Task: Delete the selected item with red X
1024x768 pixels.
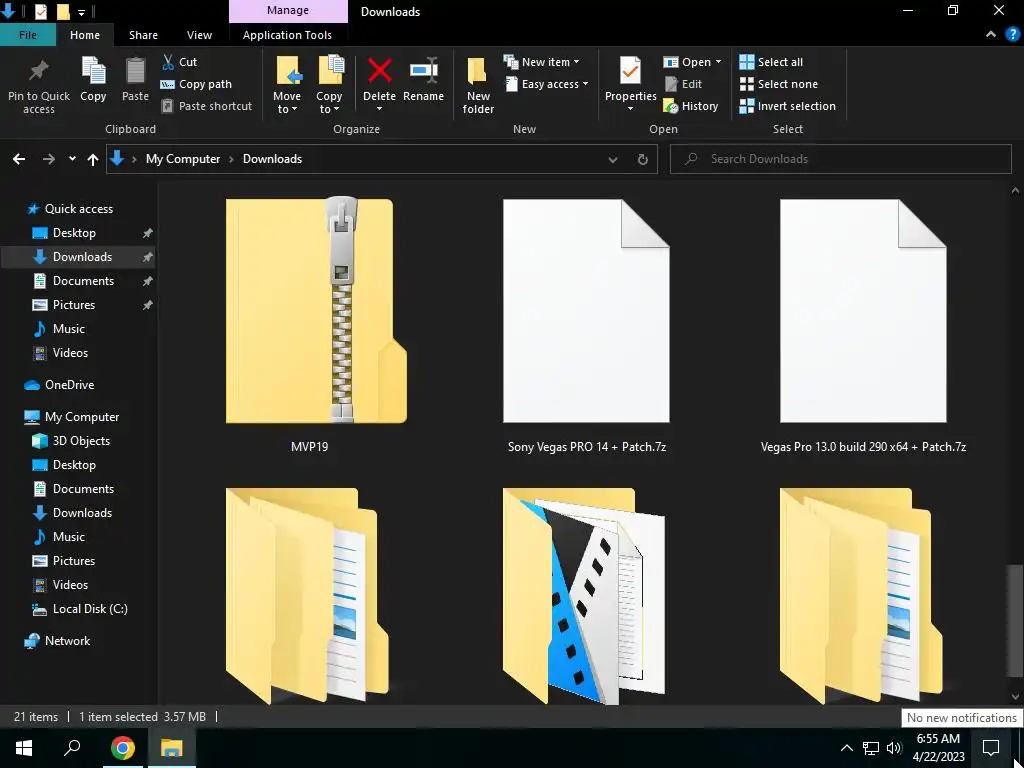Action: click(379, 79)
